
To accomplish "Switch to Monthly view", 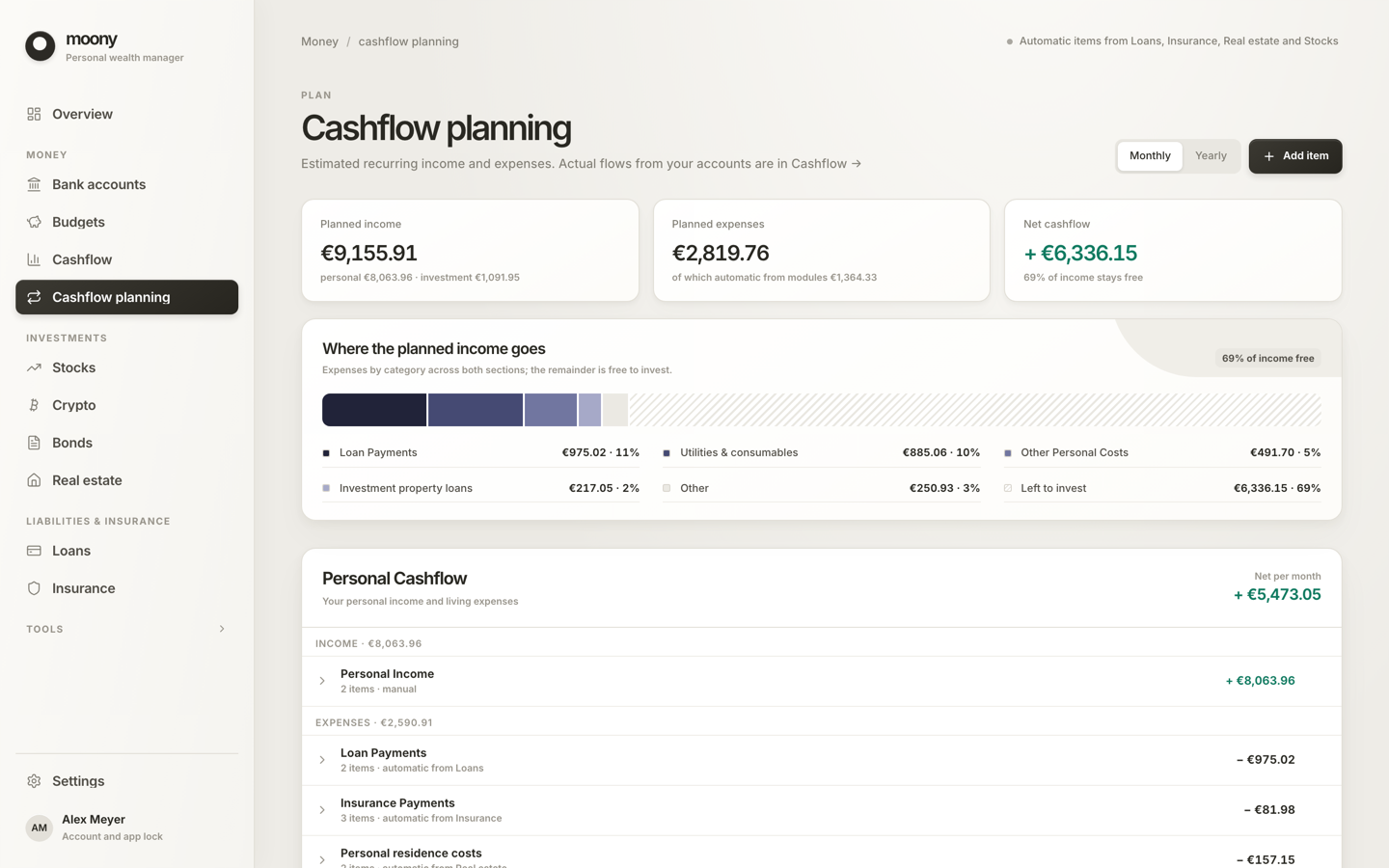I will 1150,156.
